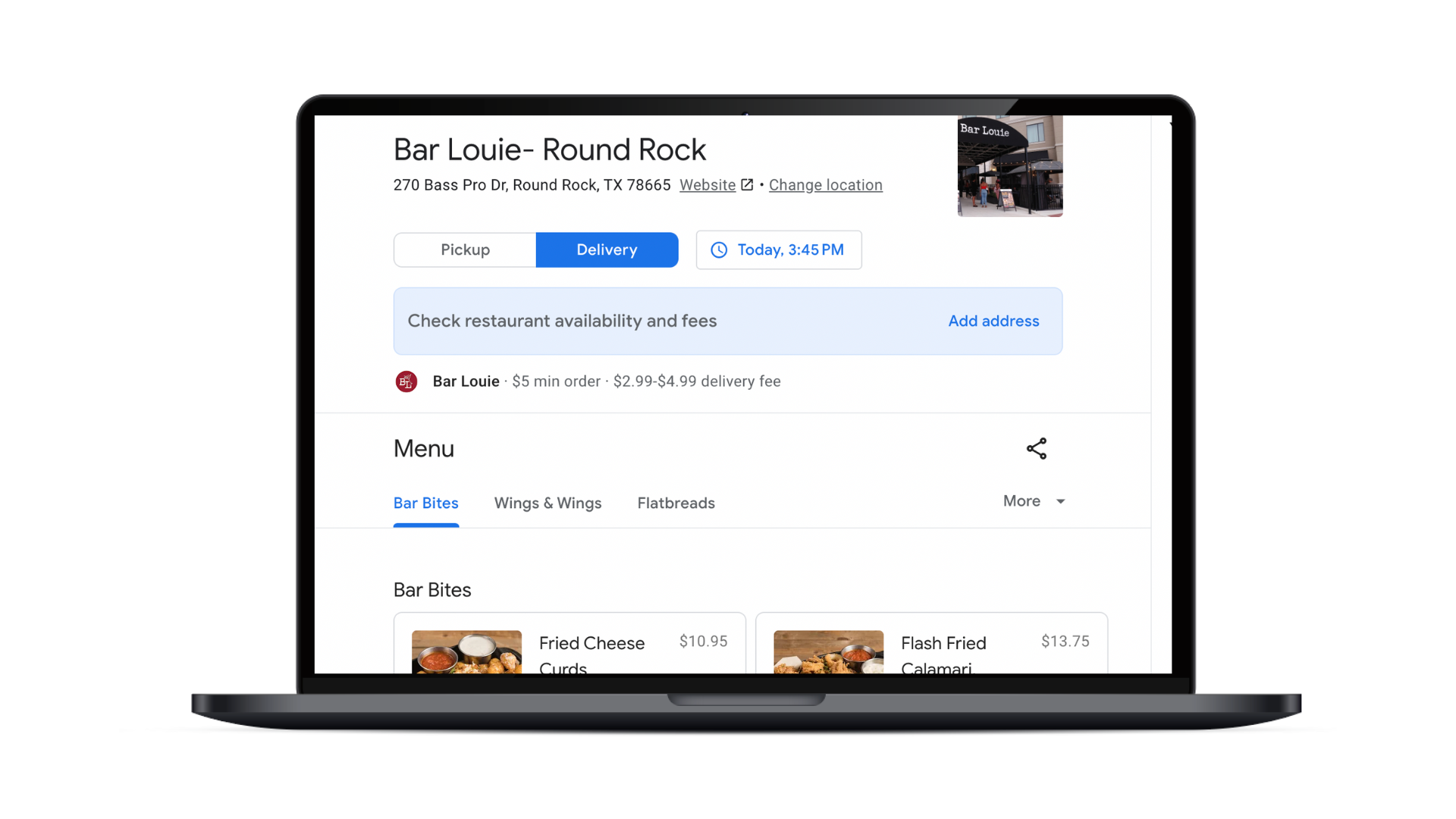Click the Fried Cheese Curds thumbnail
Image resolution: width=1456 pixels, height=819 pixels.
click(x=467, y=649)
